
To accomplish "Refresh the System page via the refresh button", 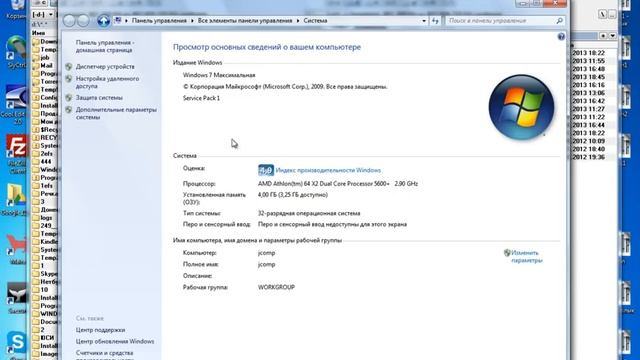I will (x=435, y=20).
